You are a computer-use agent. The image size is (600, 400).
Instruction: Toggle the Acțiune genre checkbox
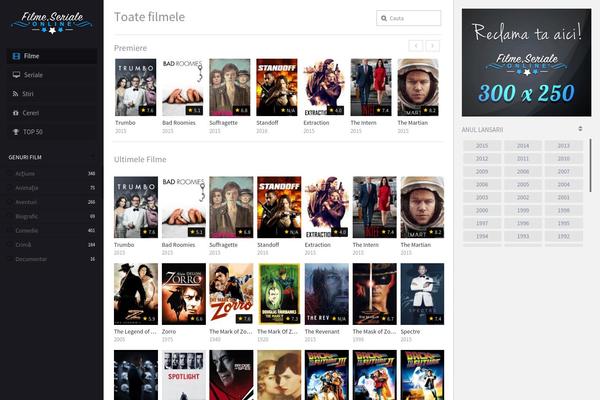coord(11,174)
